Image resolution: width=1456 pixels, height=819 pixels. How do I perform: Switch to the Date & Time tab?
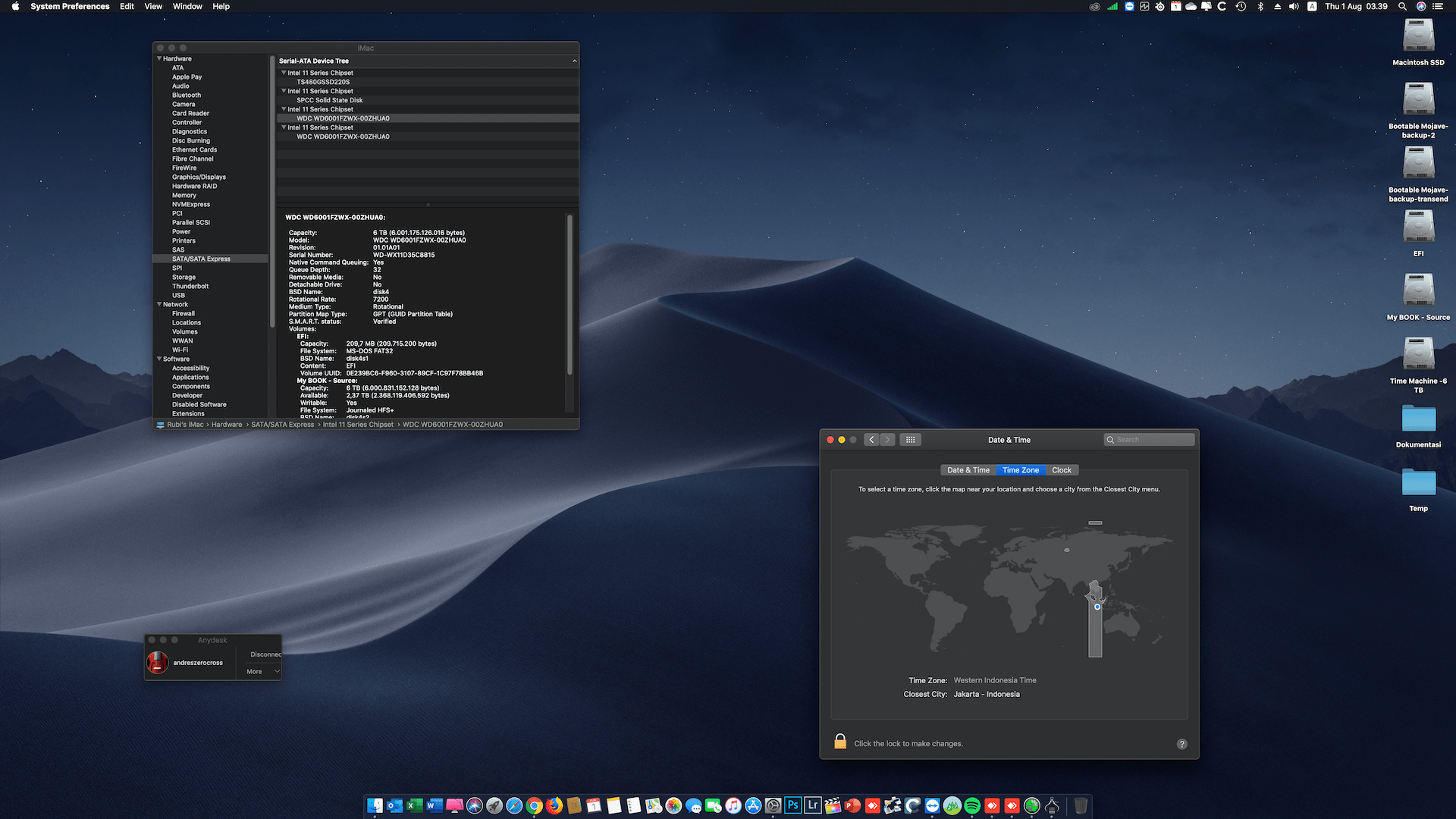click(968, 470)
